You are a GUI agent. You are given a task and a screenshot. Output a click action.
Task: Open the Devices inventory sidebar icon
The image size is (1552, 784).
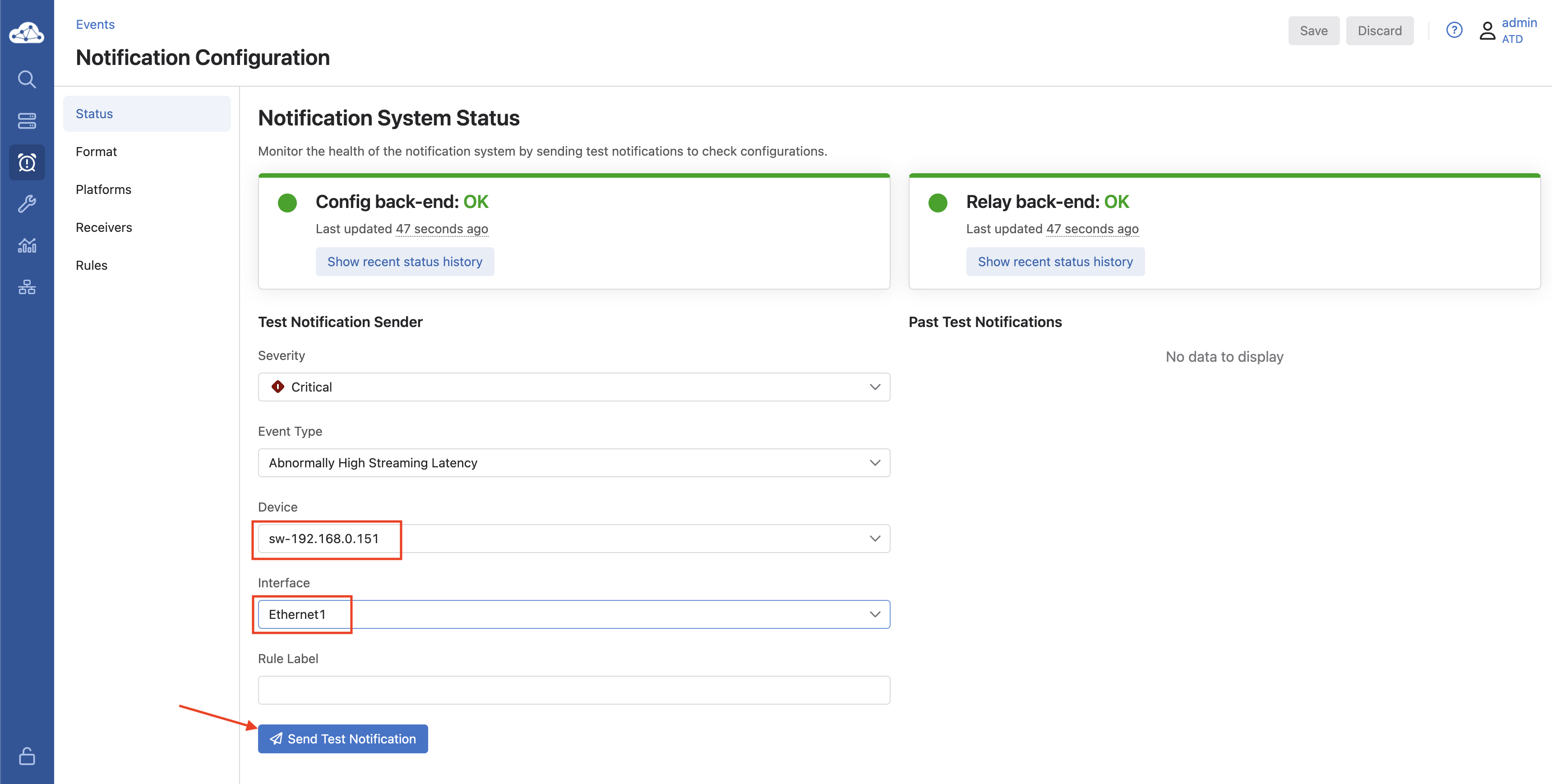coord(27,120)
